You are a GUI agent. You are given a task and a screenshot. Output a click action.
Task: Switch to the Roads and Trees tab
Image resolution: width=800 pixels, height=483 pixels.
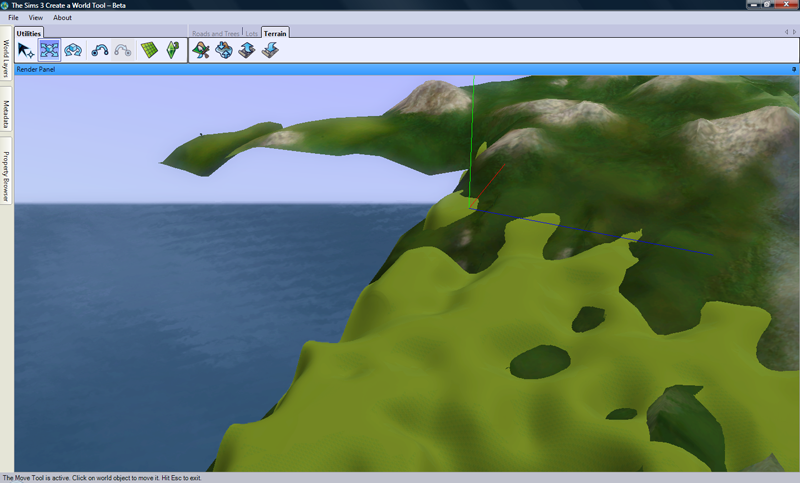216,33
